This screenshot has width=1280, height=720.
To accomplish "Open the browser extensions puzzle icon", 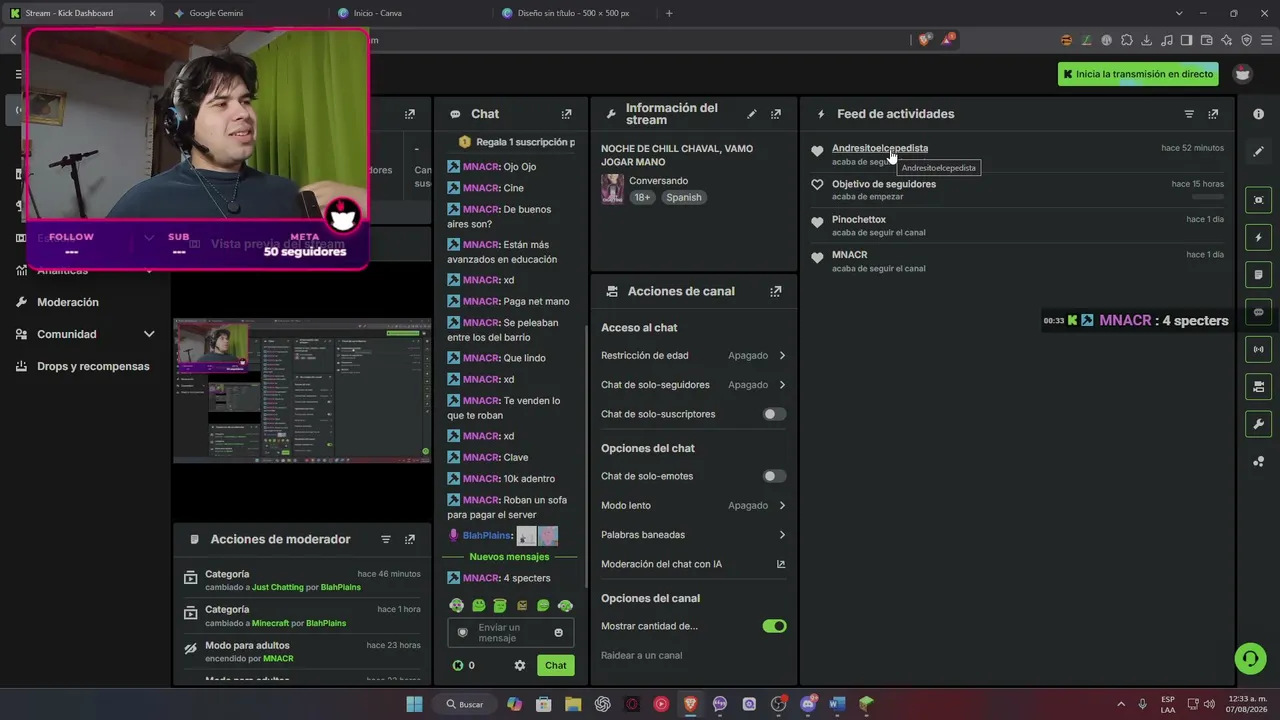I will [x=1127, y=40].
